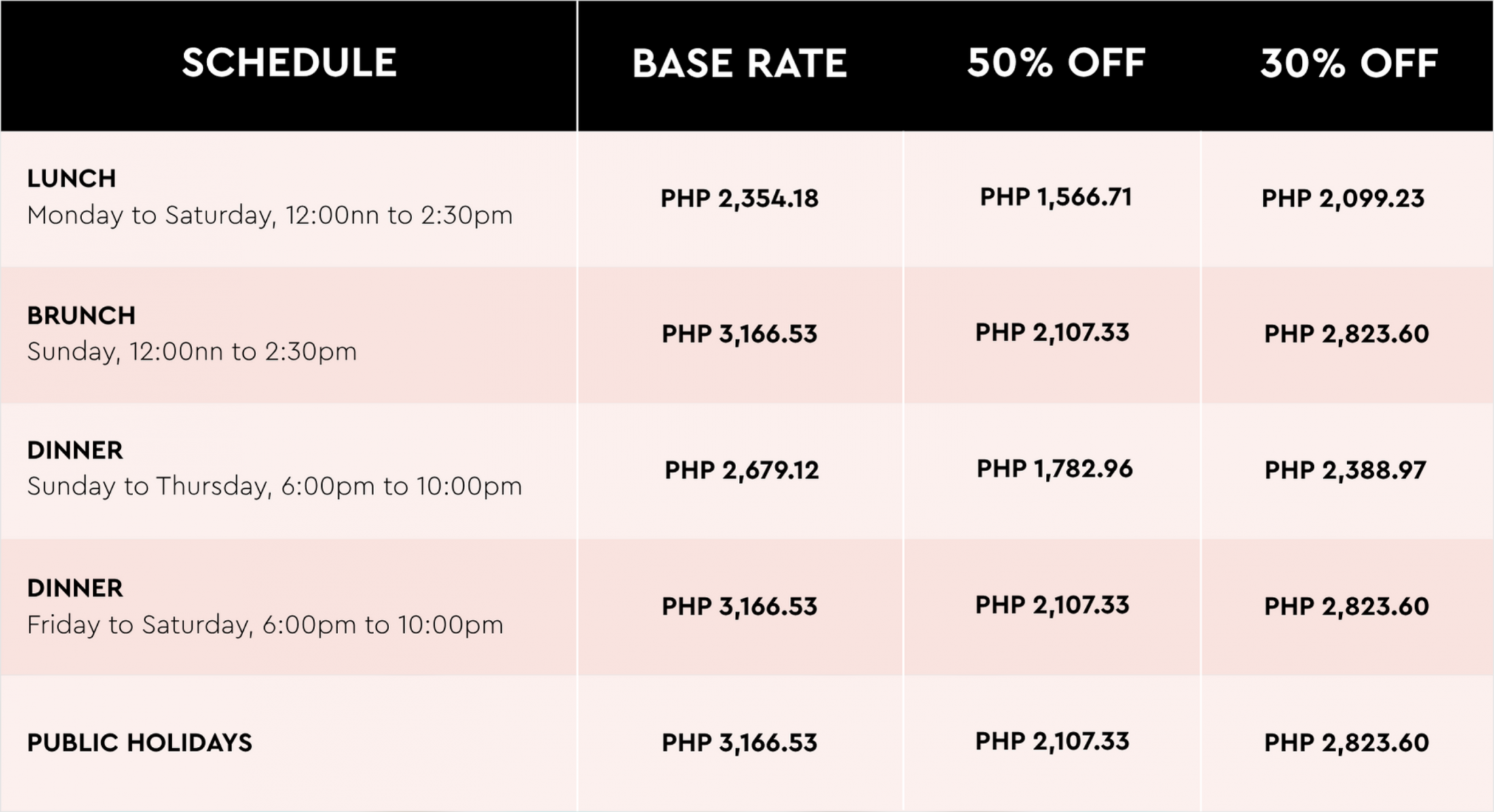Click the BASE RATE column header
Viewport: 1494px width, 812px height.
point(740,64)
